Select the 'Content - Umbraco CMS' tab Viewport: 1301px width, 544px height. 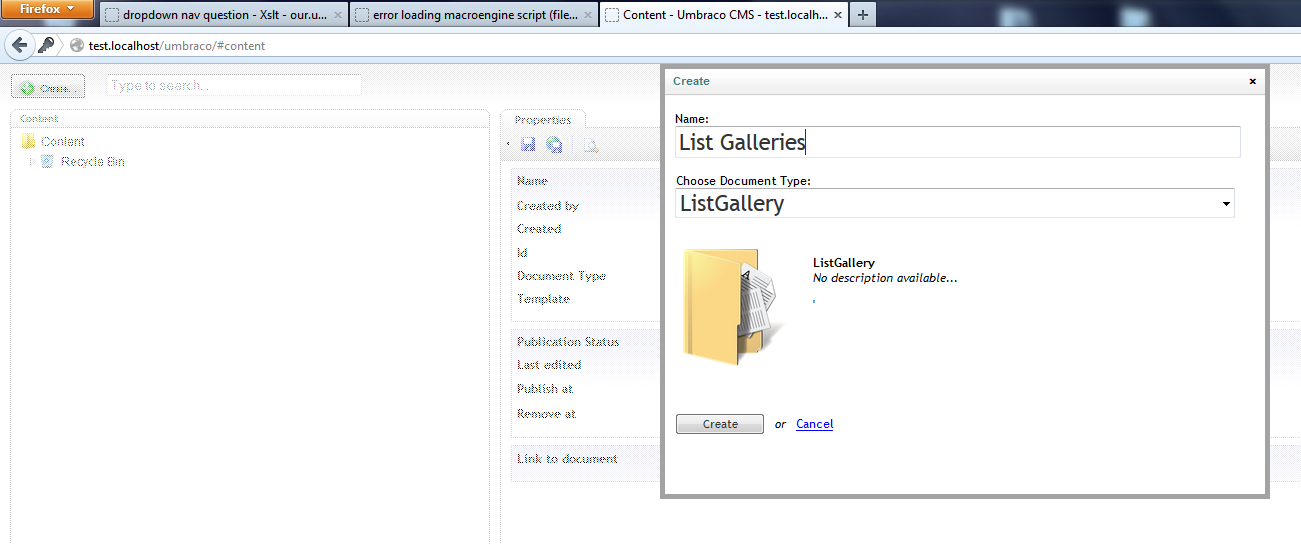(725, 15)
